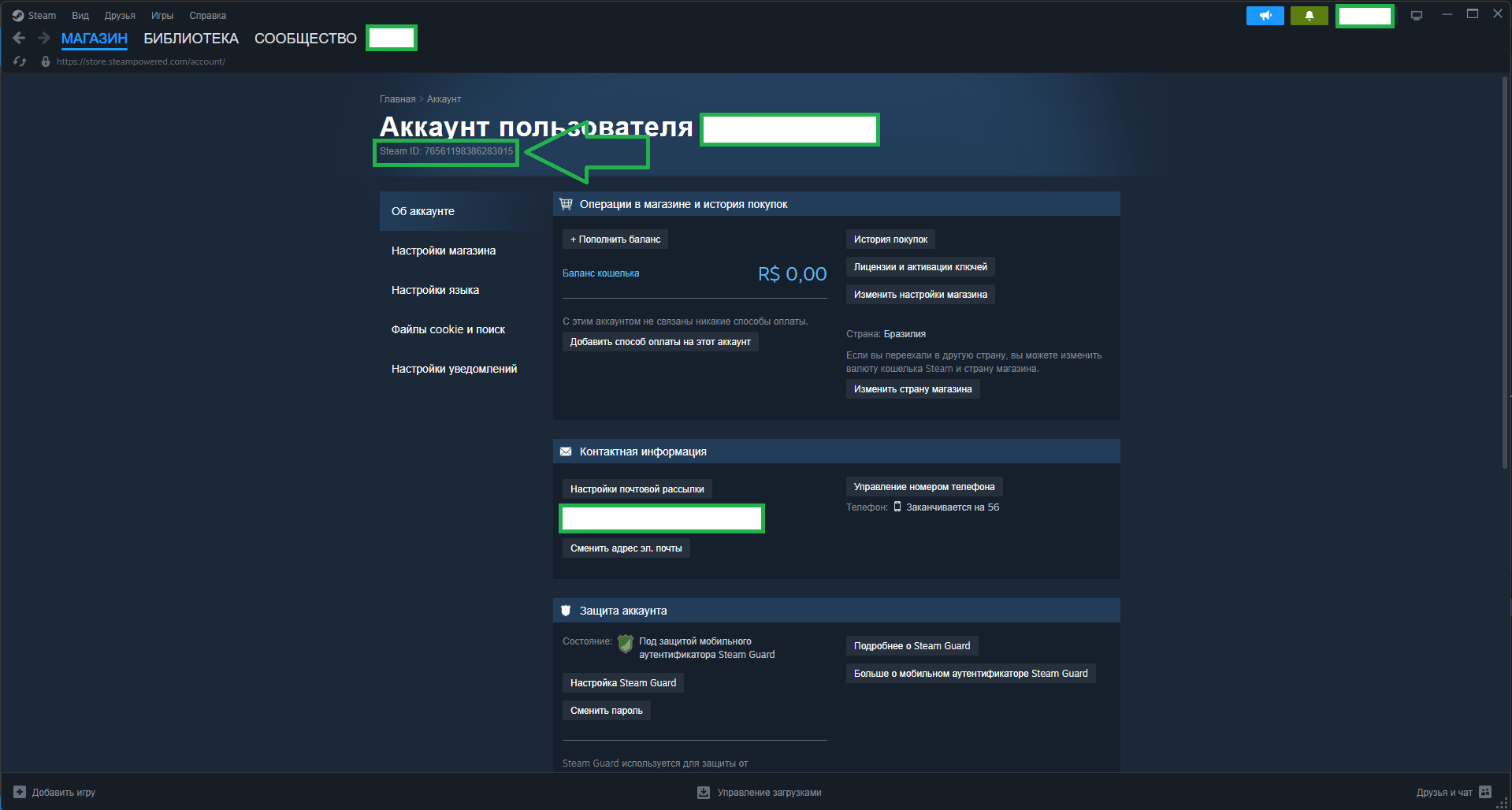Click the downloads icon in bottom bar

tap(704, 792)
